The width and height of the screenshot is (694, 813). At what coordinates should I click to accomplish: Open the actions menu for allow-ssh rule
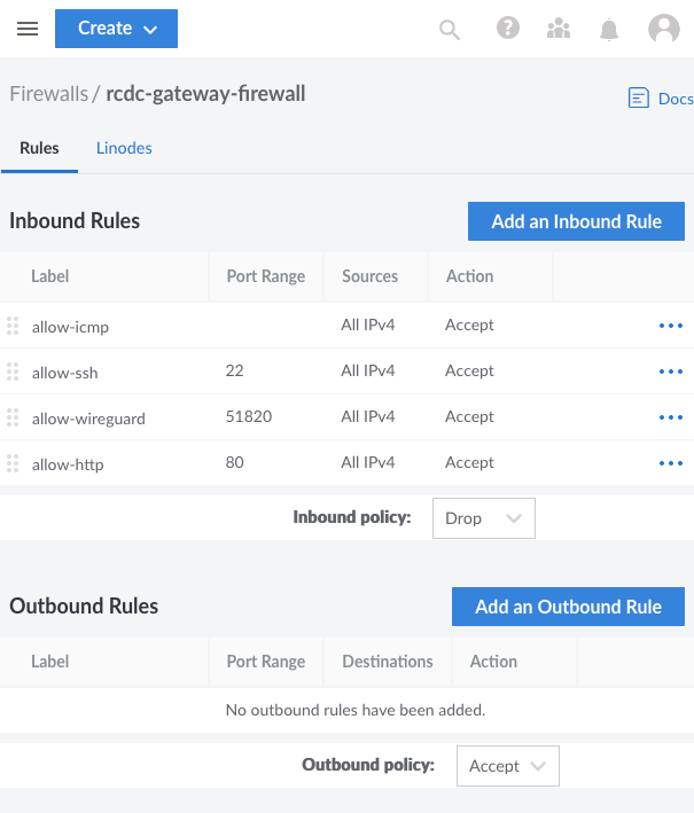click(x=670, y=371)
